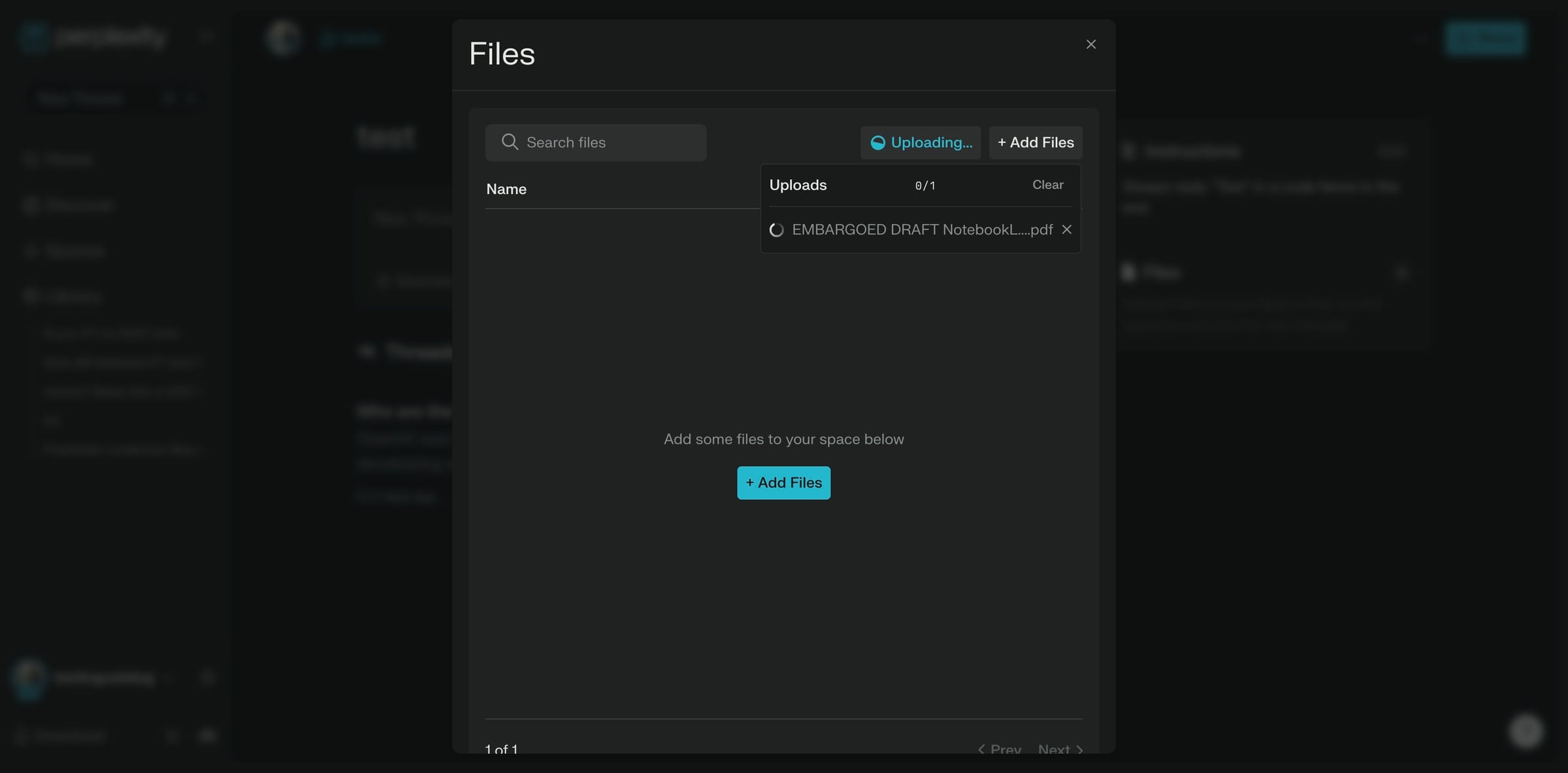The image size is (1568, 773).
Task: Click the Uploading spinner indicator
Action: [878, 142]
